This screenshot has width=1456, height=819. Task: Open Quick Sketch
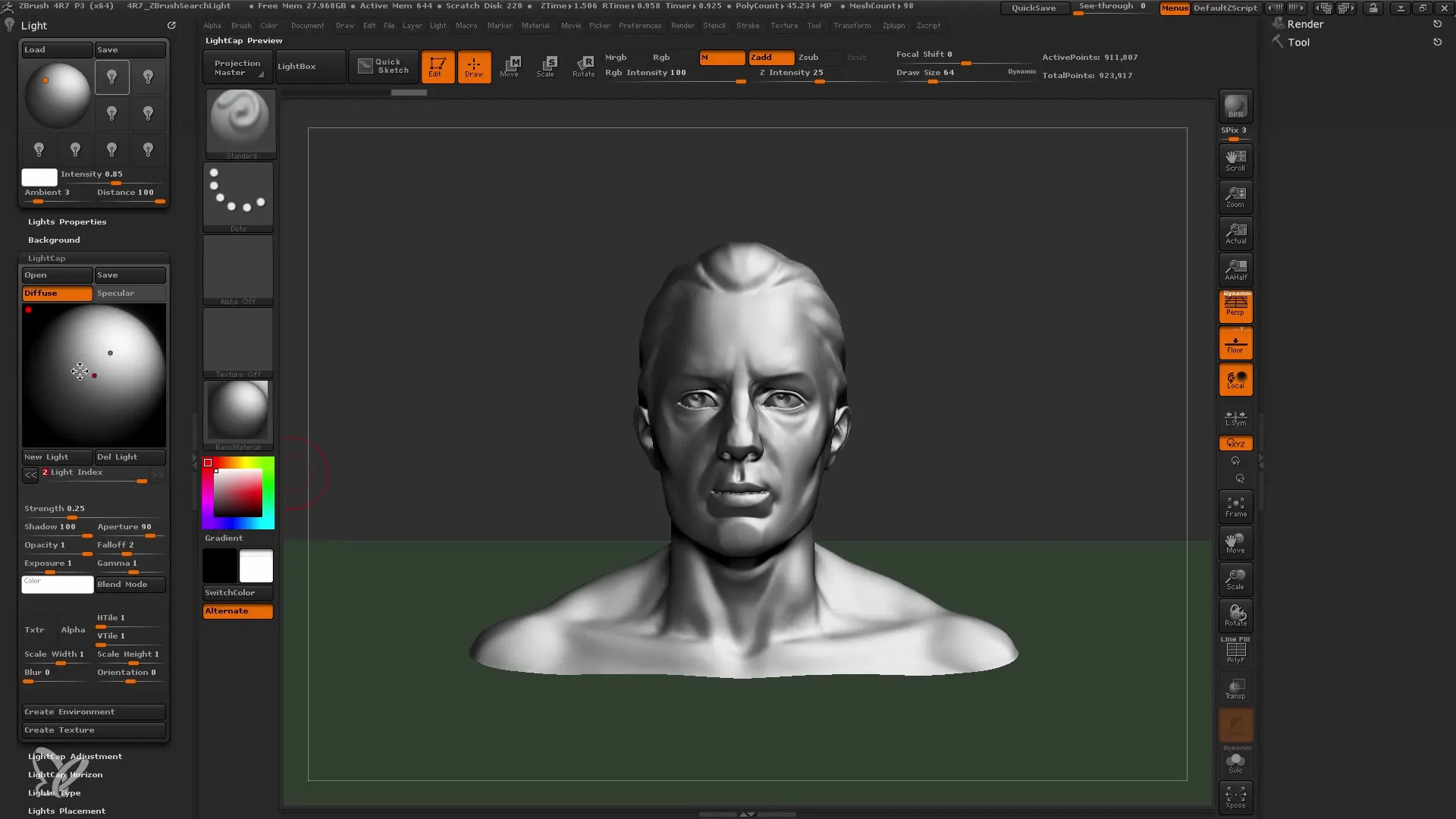pyautogui.click(x=384, y=67)
